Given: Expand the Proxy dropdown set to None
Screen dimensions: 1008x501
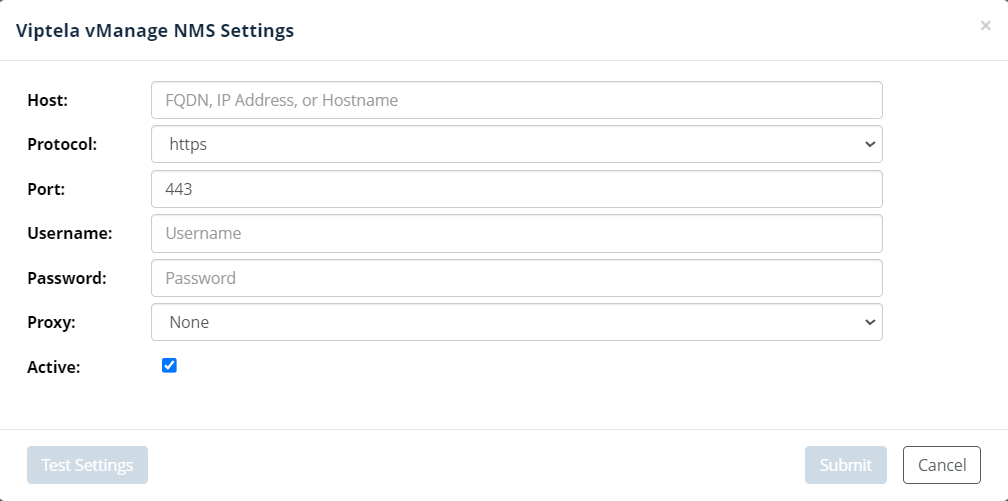Looking at the screenshot, I should pyautogui.click(x=516, y=322).
